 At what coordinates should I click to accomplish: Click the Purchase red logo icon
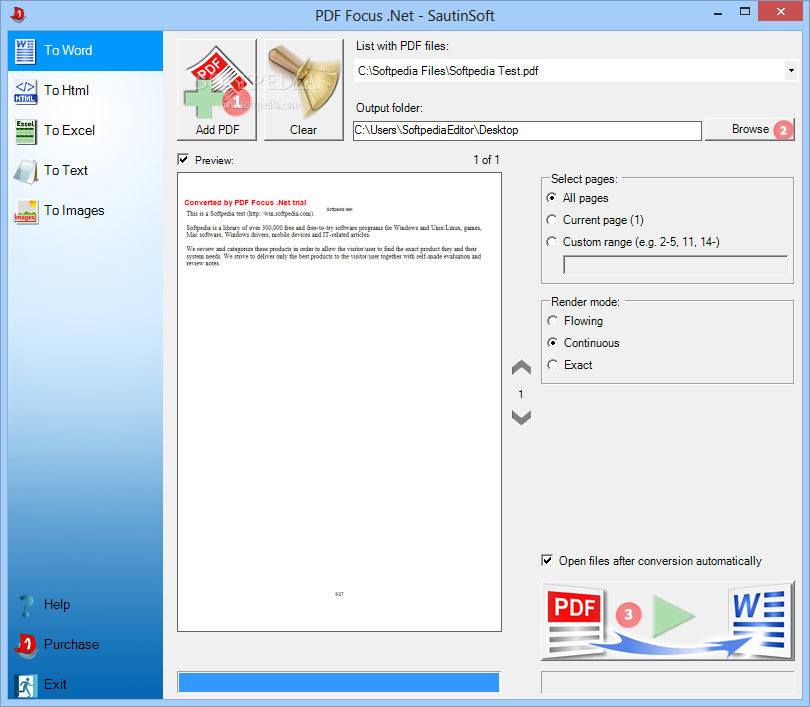tap(26, 646)
